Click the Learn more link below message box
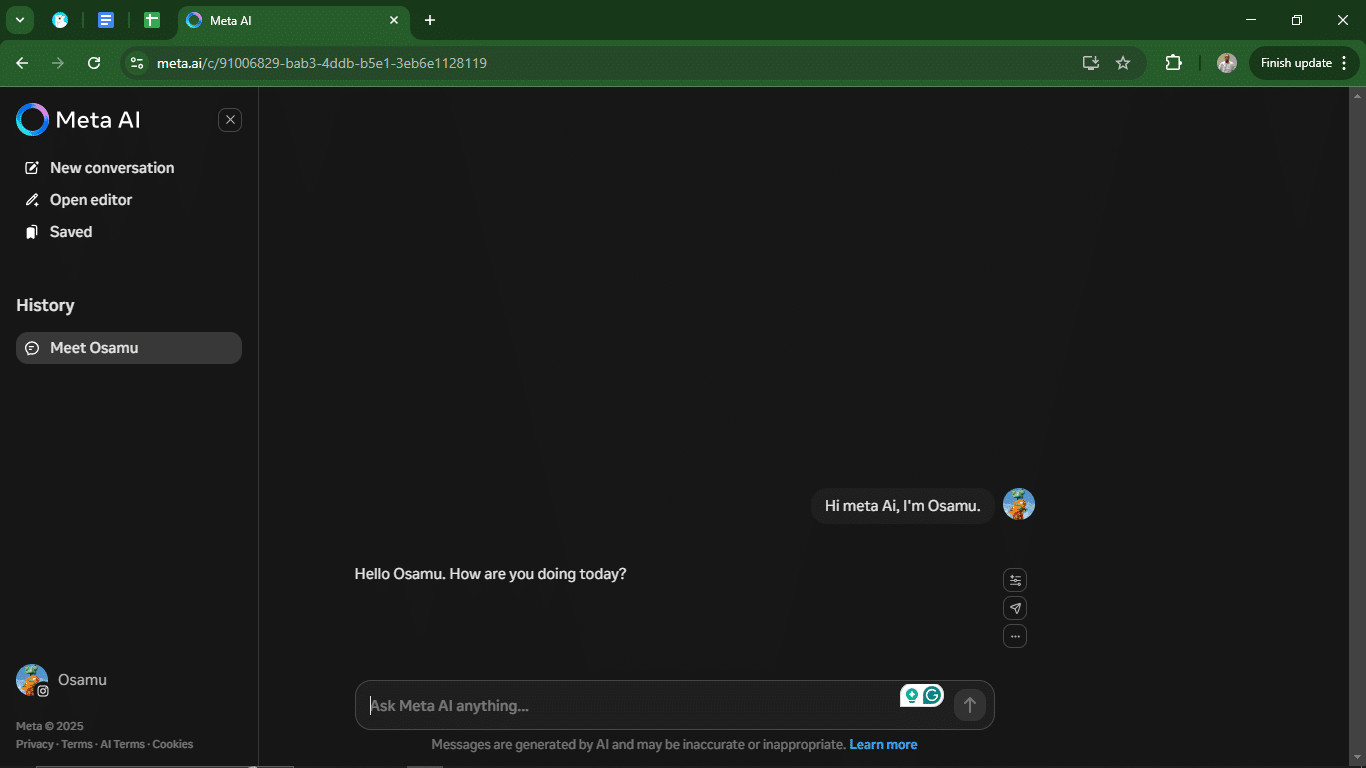This screenshot has height=768, width=1366. (x=883, y=745)
